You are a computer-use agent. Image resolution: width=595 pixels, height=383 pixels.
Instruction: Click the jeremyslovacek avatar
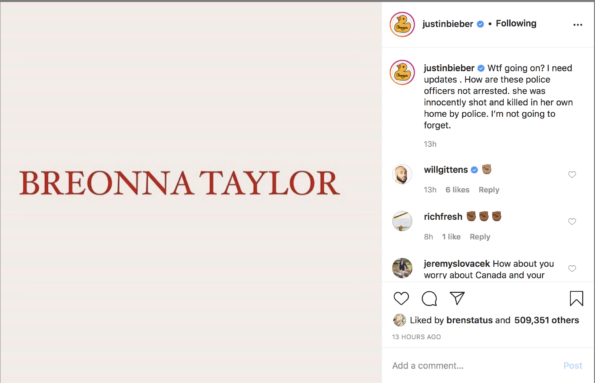coord(402,268)
